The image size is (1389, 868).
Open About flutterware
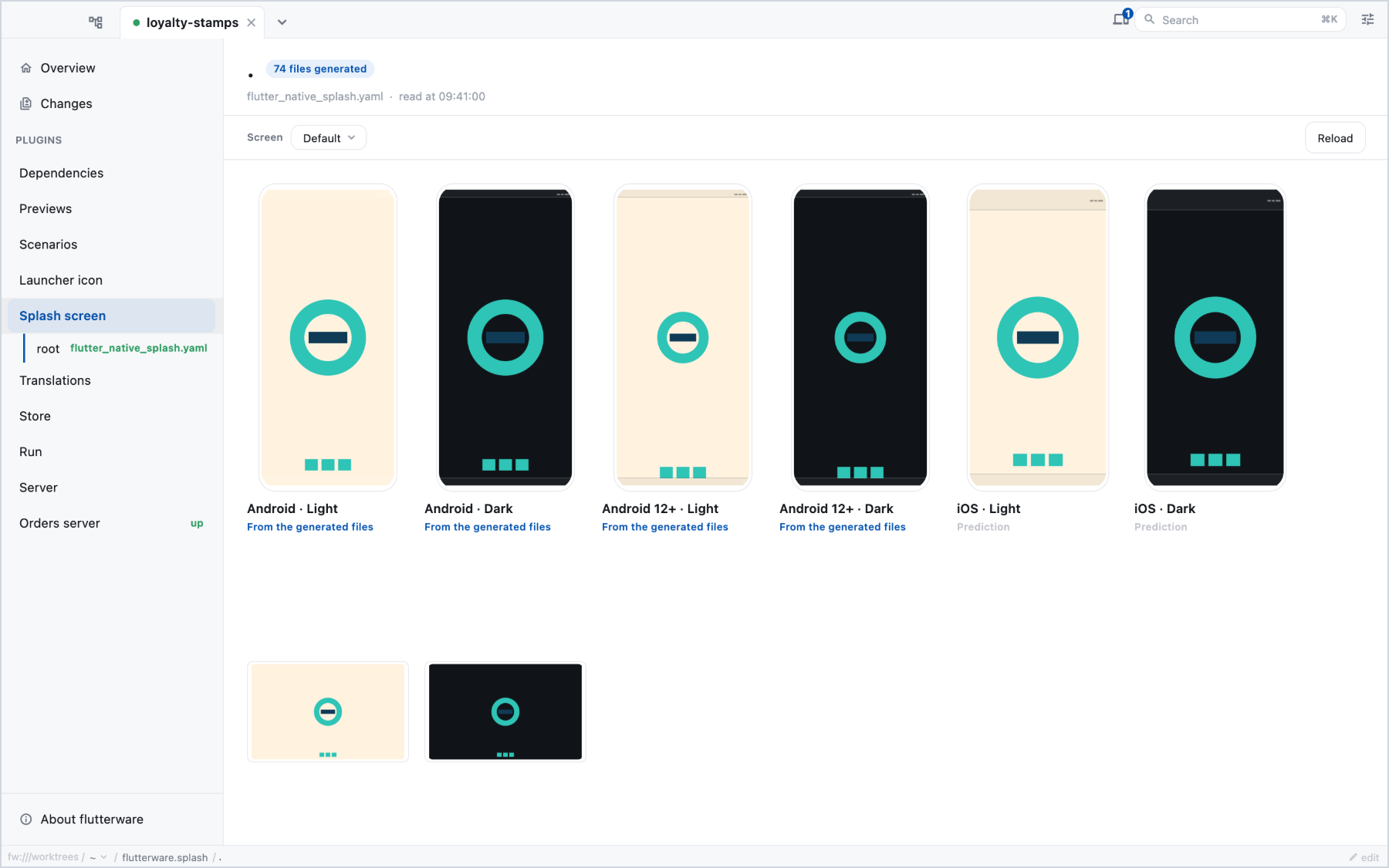tap(112, 819)
